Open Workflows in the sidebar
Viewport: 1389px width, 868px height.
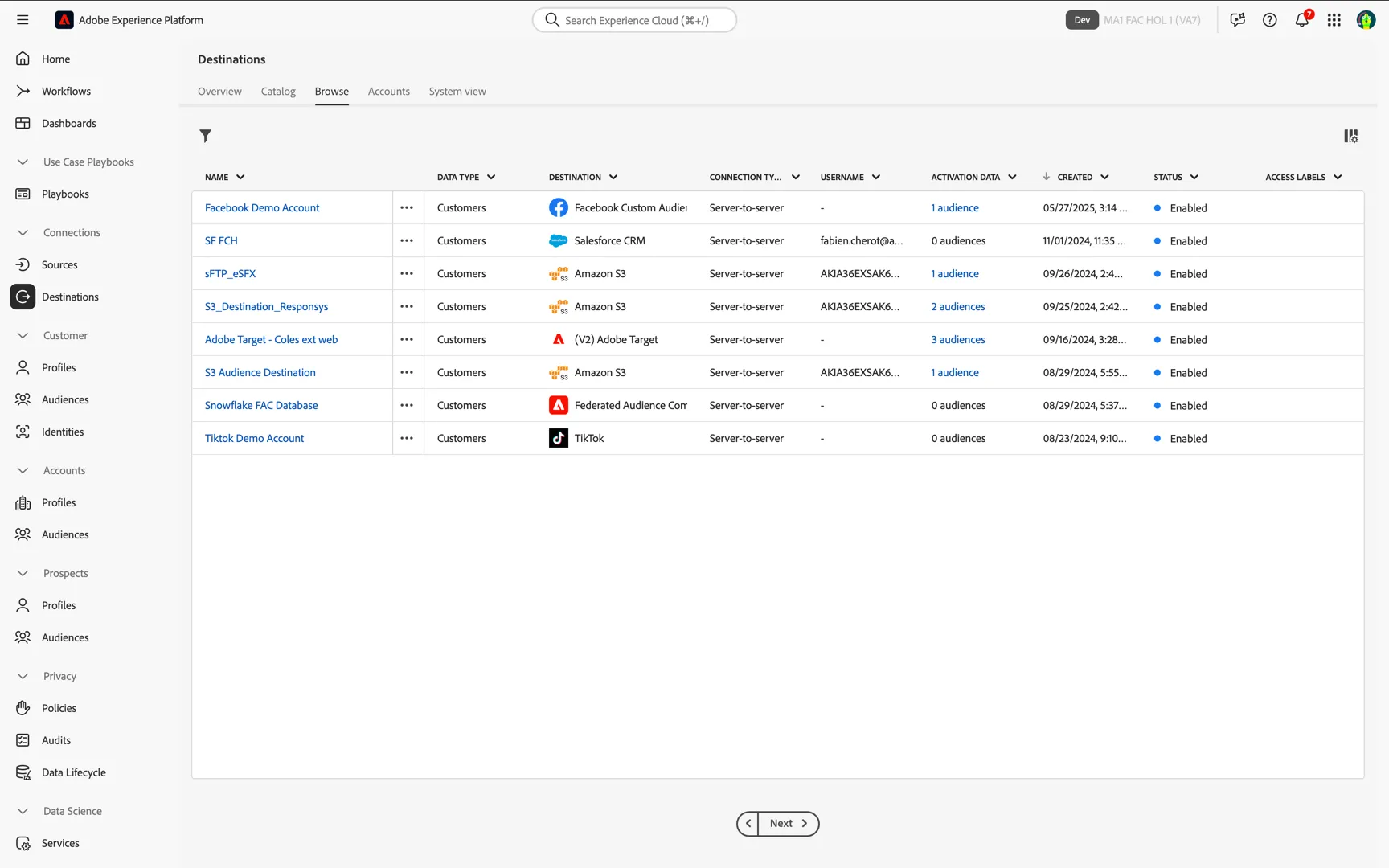tap(66, 91)
